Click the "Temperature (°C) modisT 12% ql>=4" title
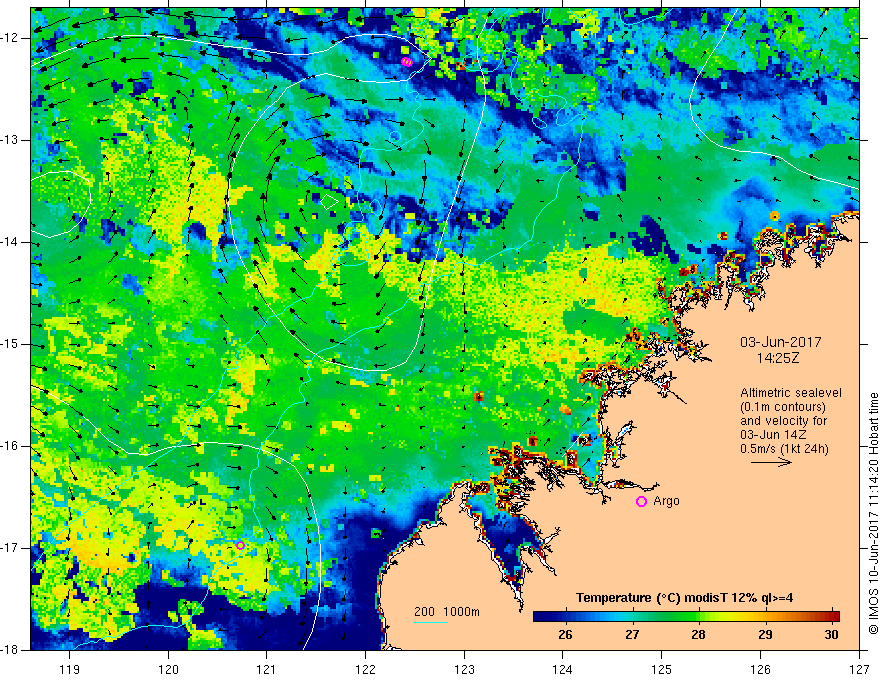 pos(684,598)
